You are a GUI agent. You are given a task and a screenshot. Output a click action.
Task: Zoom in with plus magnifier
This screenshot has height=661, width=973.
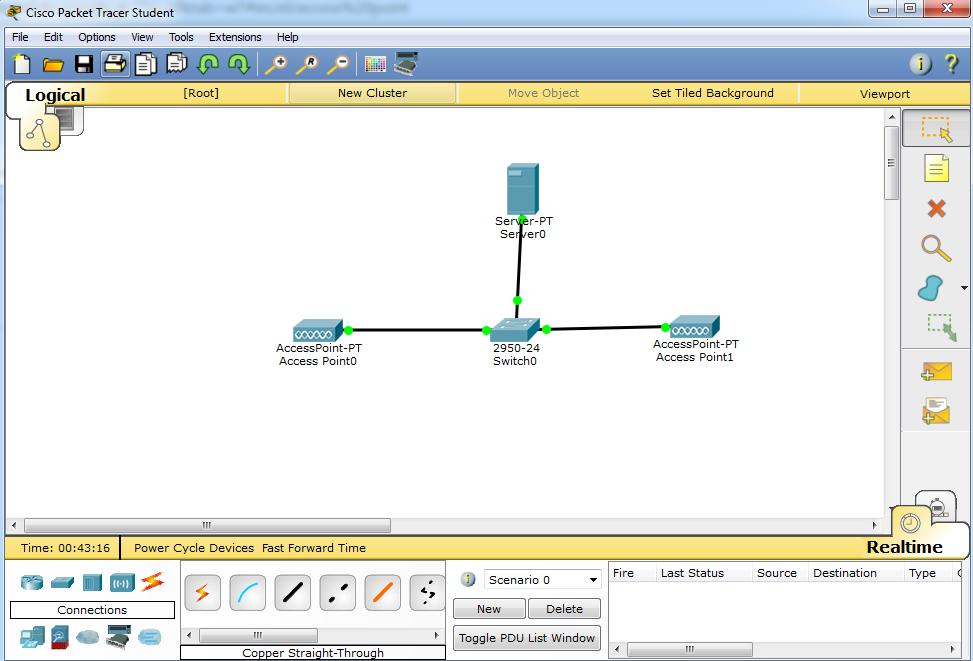point(276,64)
